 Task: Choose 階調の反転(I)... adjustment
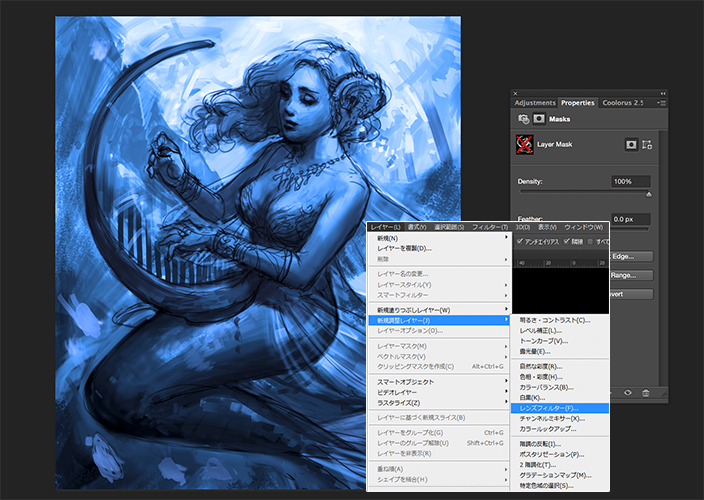[560, 444]
